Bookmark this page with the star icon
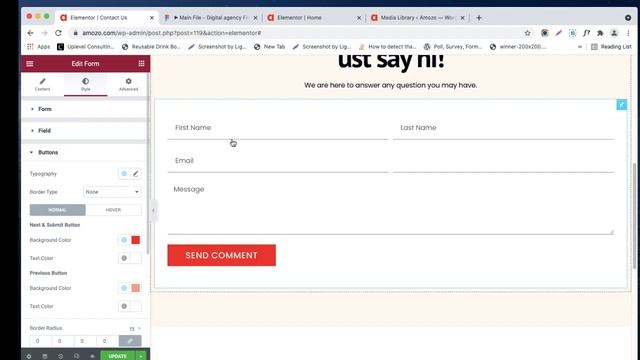Viewport: 640px width, 360px height. click(527, 33)
